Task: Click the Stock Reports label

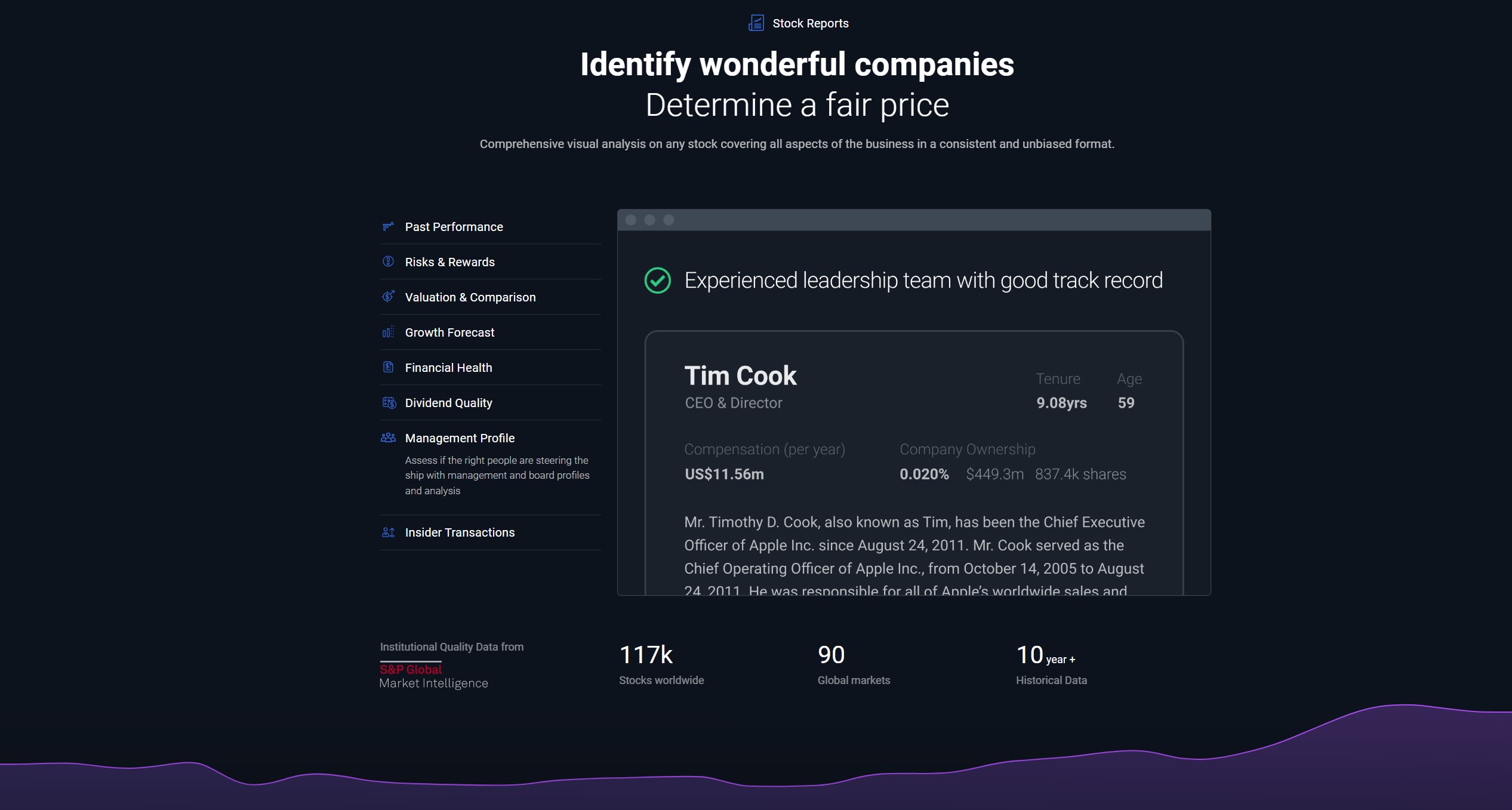Action: pos(810,23)
